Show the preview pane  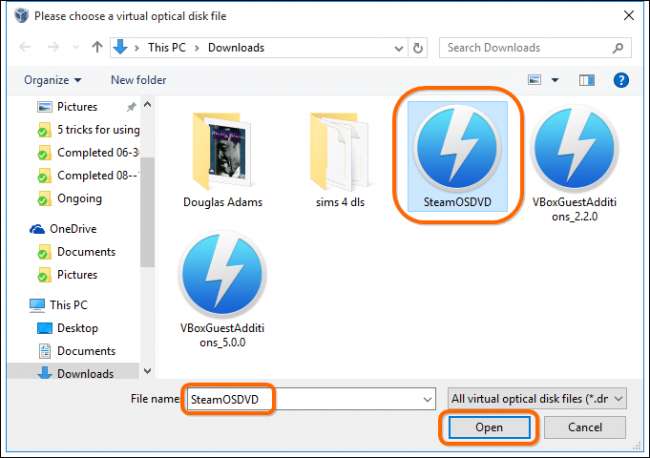(x=587, y=80)
